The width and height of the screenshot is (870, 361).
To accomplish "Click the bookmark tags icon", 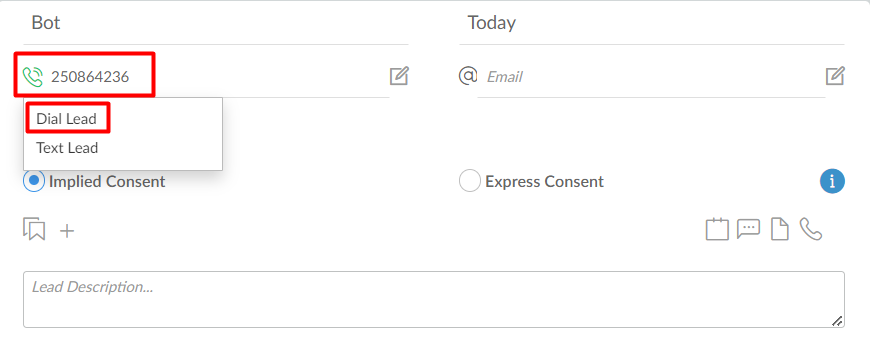I will point(34,228).
